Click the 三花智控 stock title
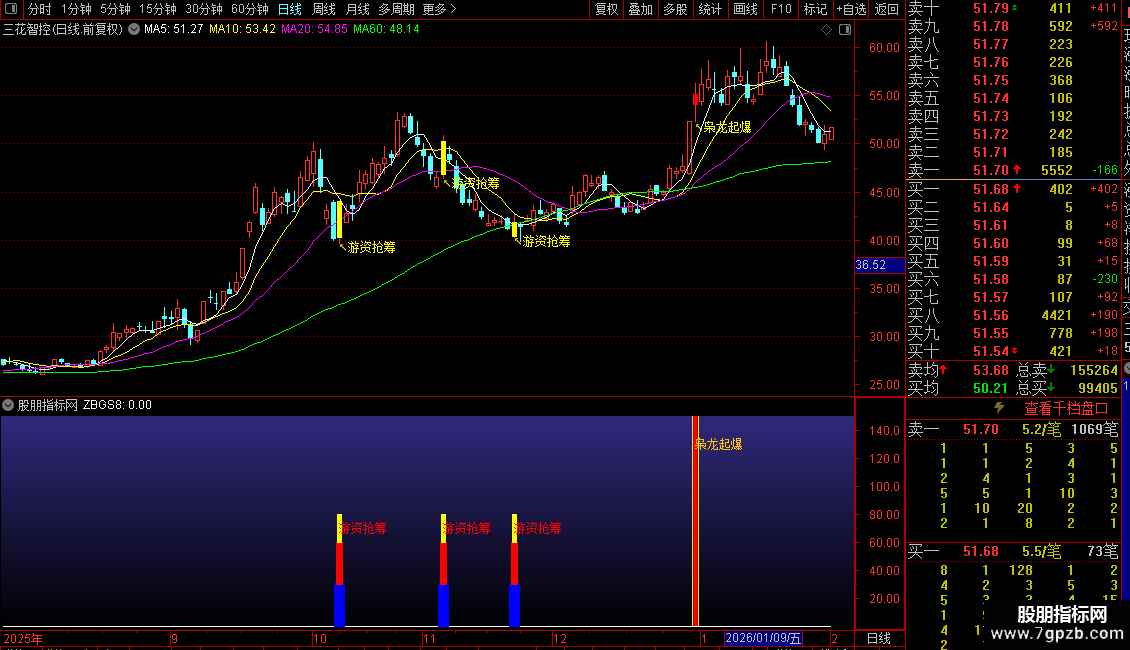 (x=63, y=30)
